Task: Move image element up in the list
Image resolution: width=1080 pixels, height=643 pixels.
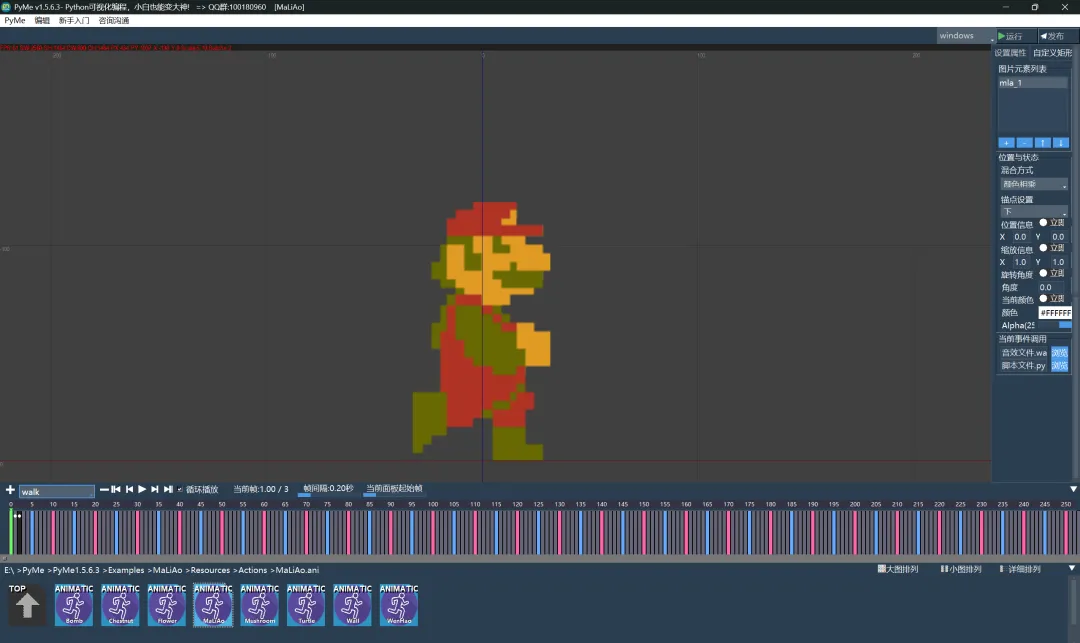Action: 1043,143
